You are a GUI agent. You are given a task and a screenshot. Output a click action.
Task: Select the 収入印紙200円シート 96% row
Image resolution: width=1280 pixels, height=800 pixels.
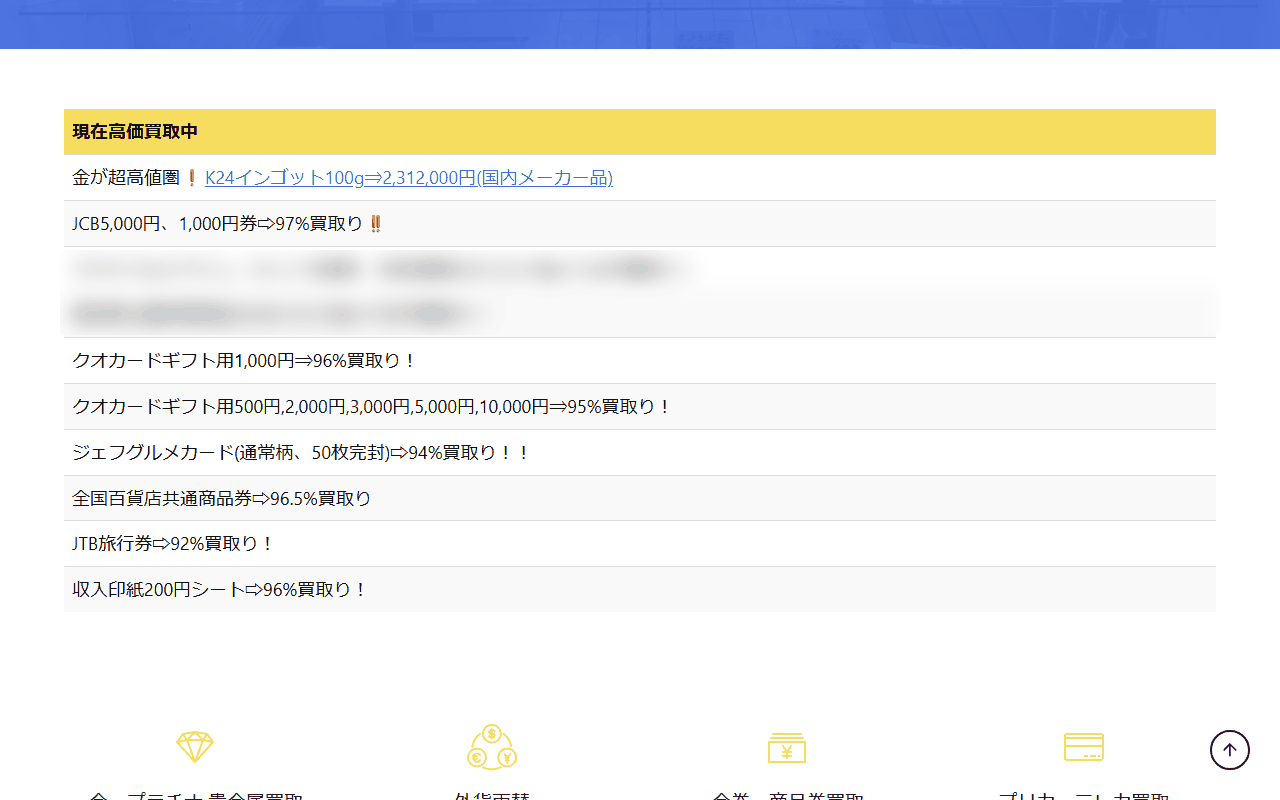[x=640, y=590]
